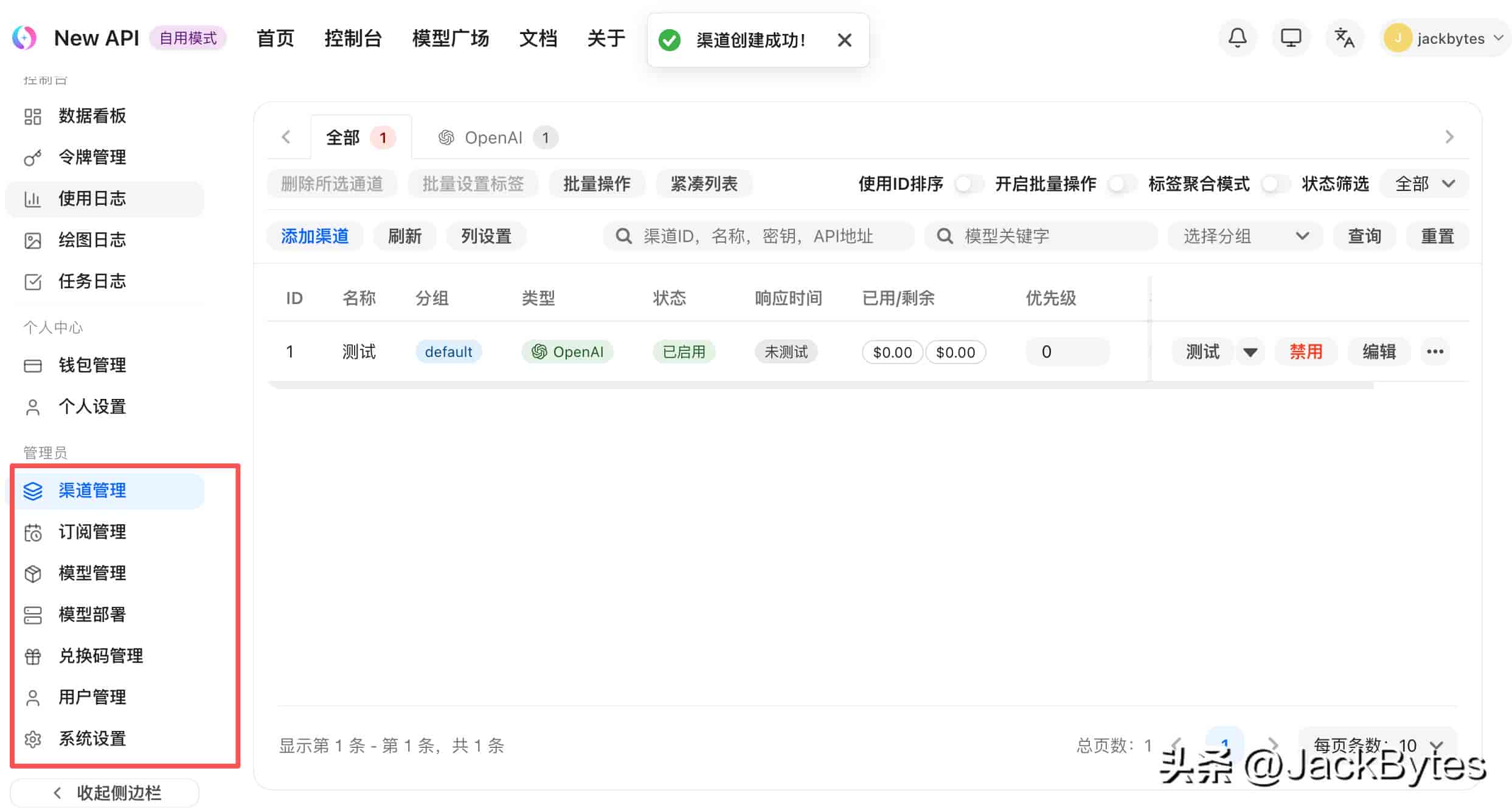Go to next page arrow in pagination
This screenshot has width=1512, height=810.
(1272, 745)
